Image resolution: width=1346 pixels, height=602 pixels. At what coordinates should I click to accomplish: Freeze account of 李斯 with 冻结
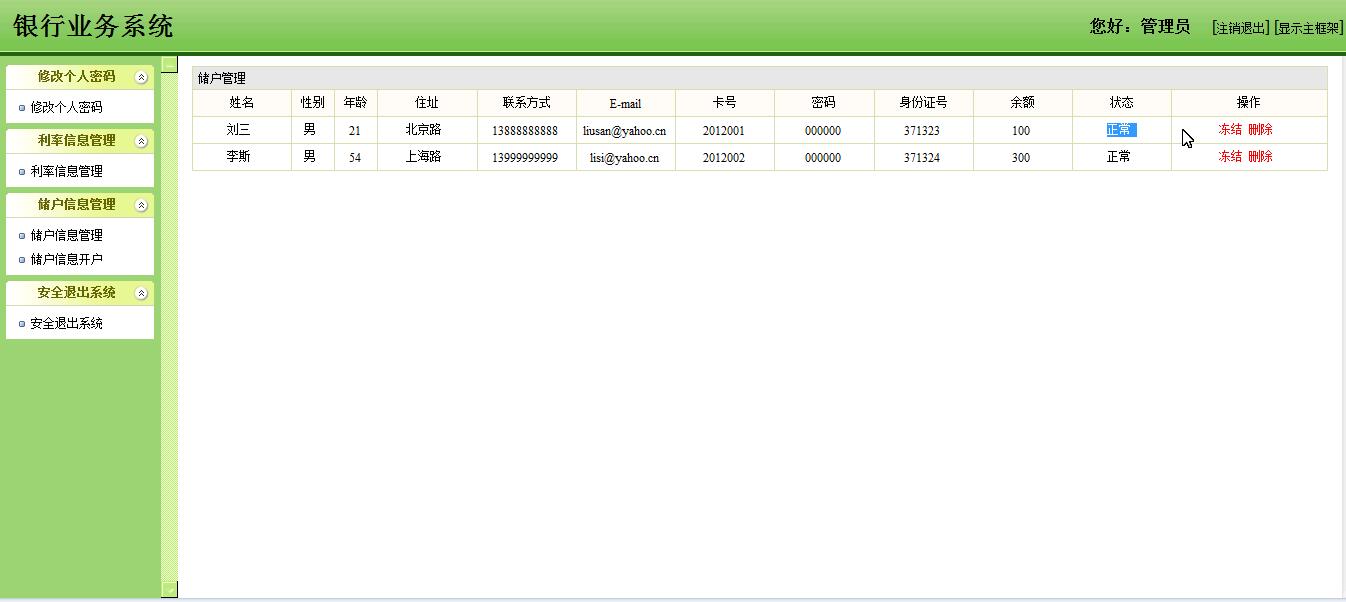pos(1230,156)
